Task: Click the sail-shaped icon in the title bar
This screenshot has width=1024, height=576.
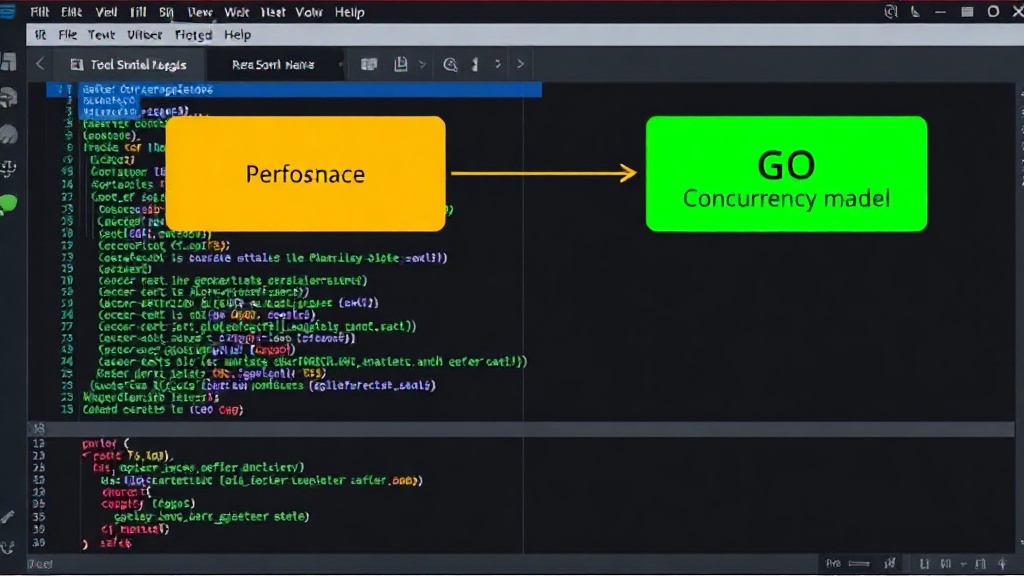Action: (916, 11)
